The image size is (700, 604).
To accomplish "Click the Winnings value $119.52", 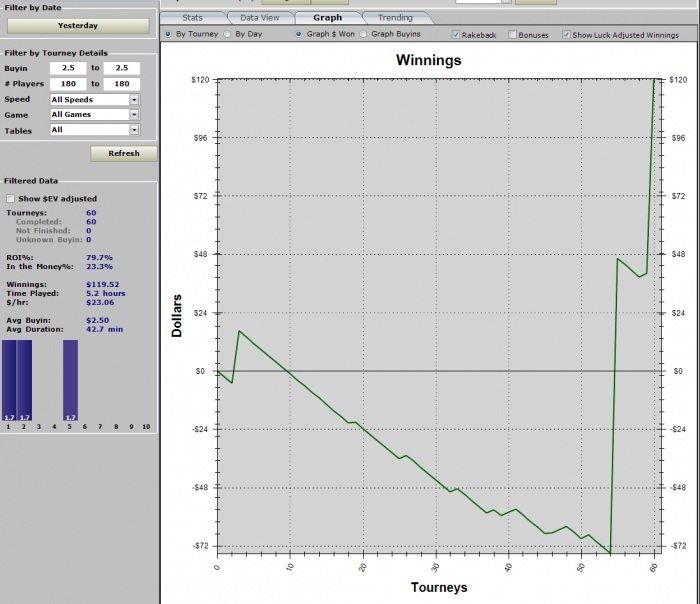I will click(103, 284).
